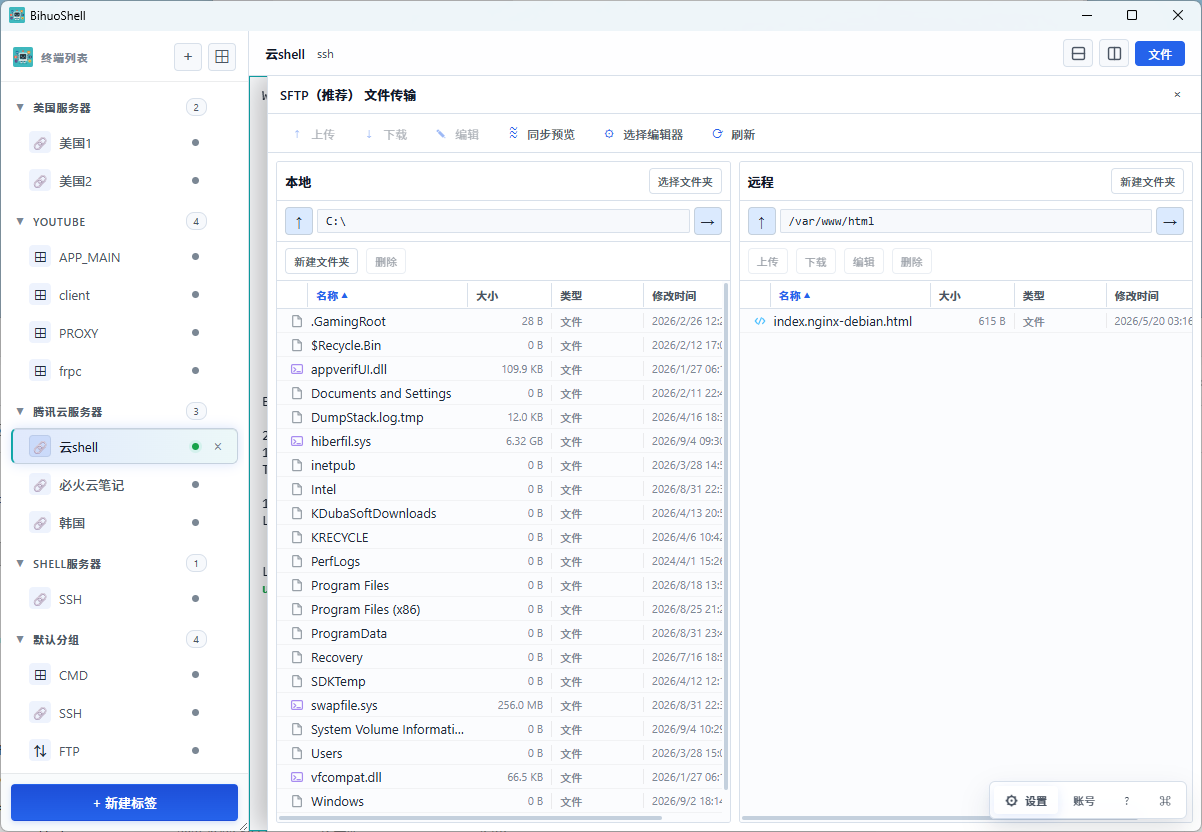
Task: Click the keyboard shortcut ⌘ icon
Action: pos(1165,801)
